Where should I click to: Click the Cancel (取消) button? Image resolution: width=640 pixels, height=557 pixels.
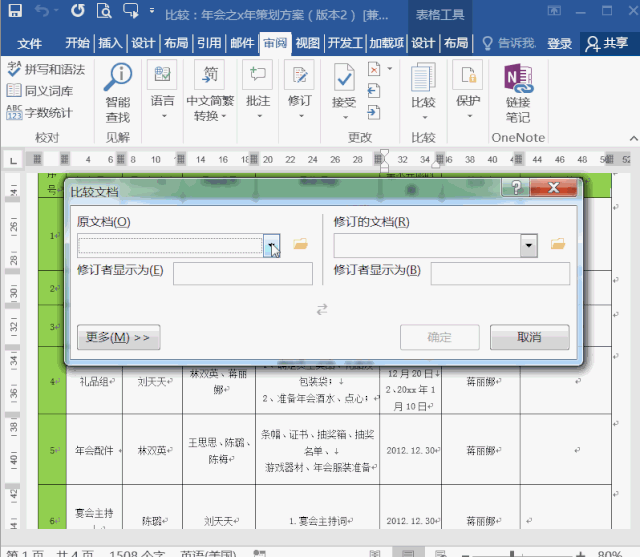tap(529, 337)
